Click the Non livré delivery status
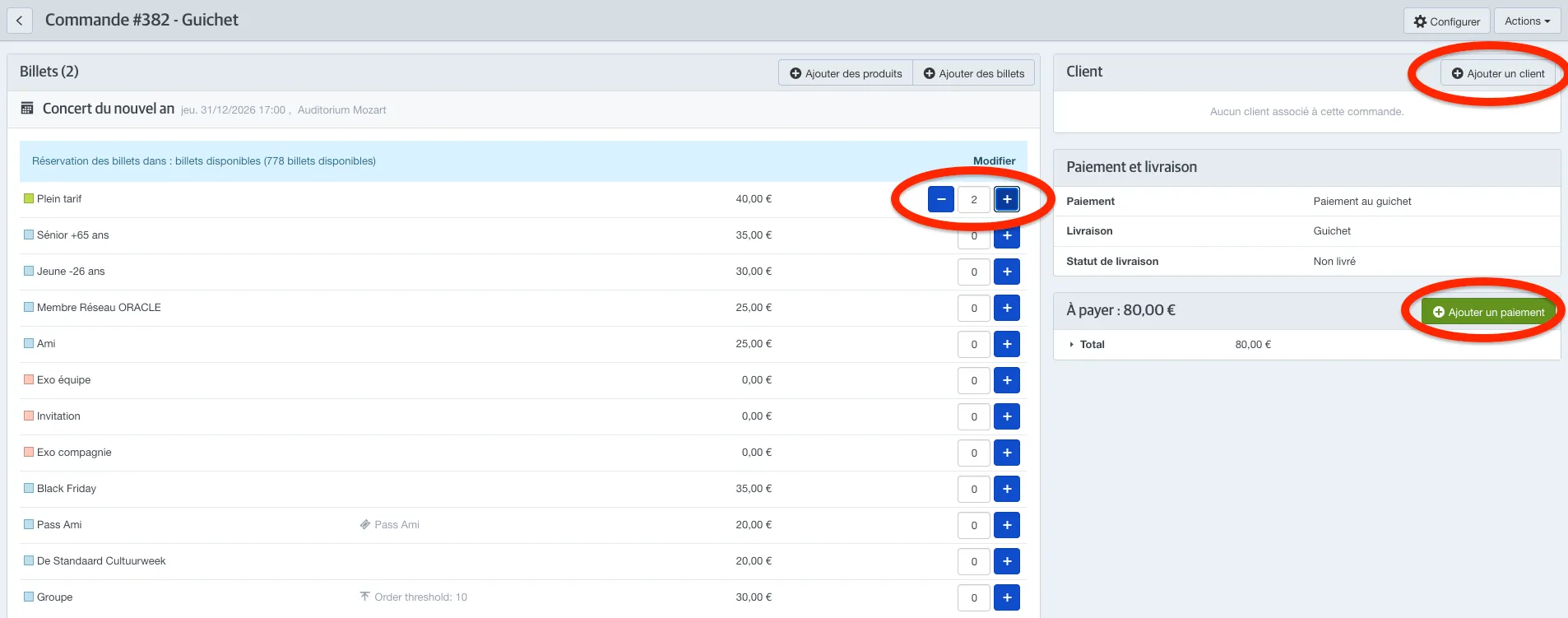The image size is (1568, 618). point(1334,262)
